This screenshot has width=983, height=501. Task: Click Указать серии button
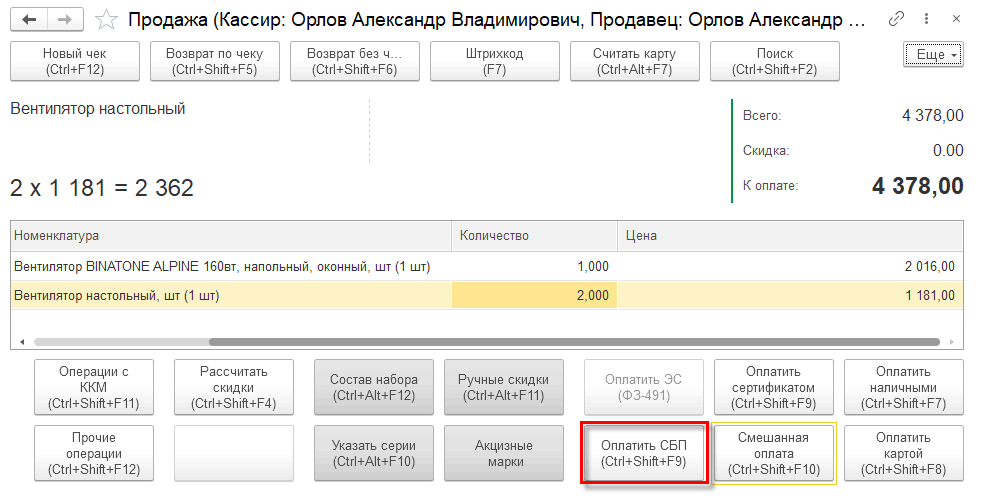pyautogui.click(x=374, y=453)
